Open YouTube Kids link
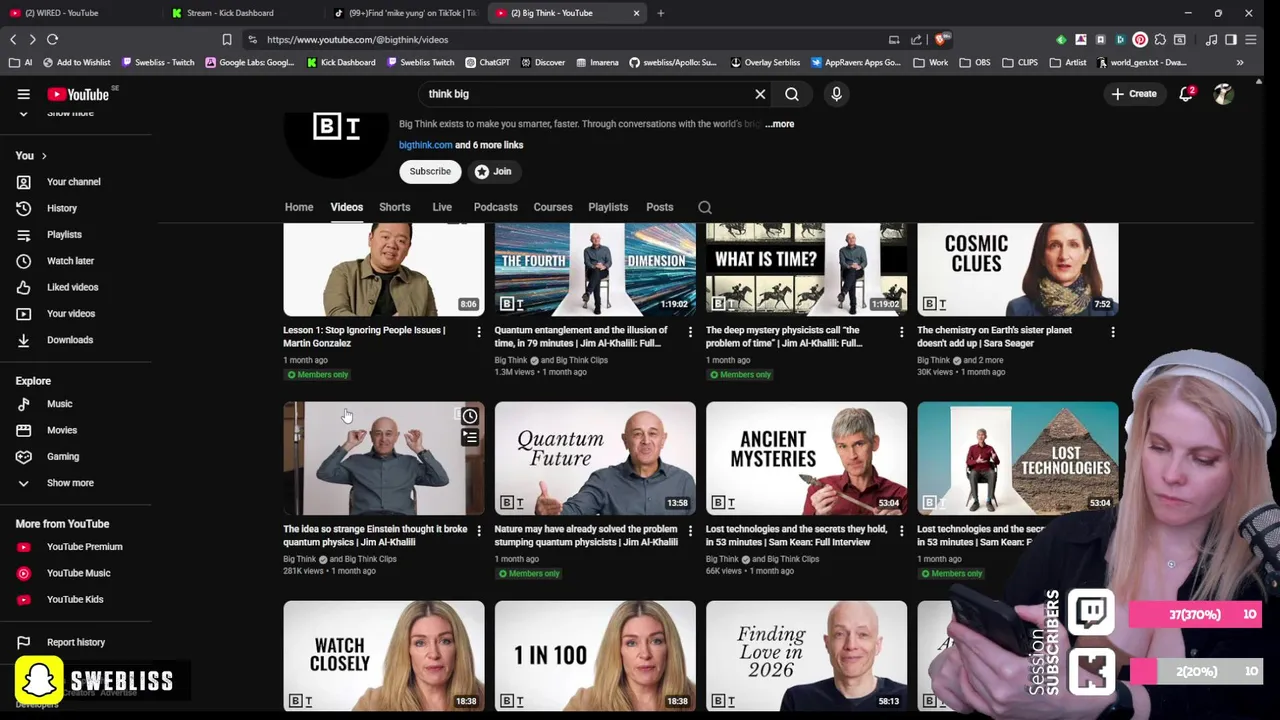Image resolution: width=1280 pixels, height=720 pixels. pyautogui.click(x=76, y=599)
